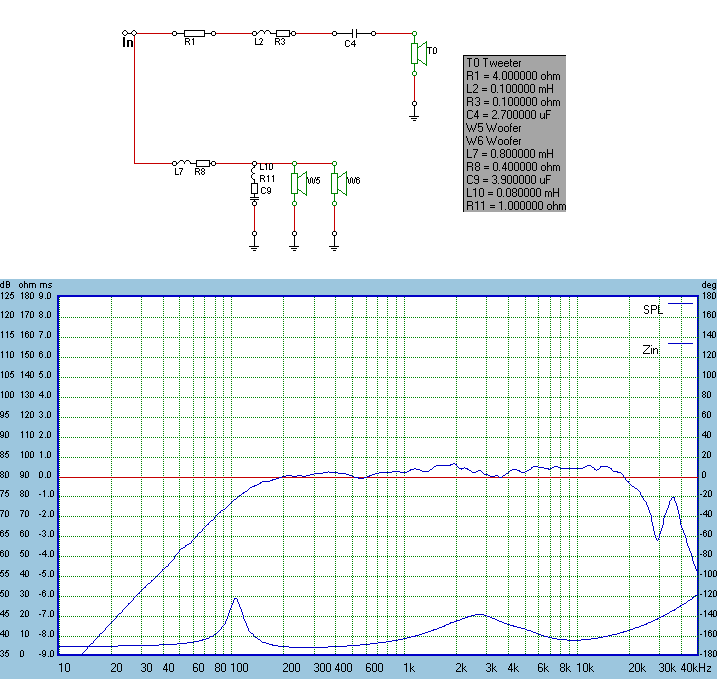Click 'R11 = 1.000000 ohm' list entry
The width and height of the screenshot is (717, 679).
(x=515, y=206)
